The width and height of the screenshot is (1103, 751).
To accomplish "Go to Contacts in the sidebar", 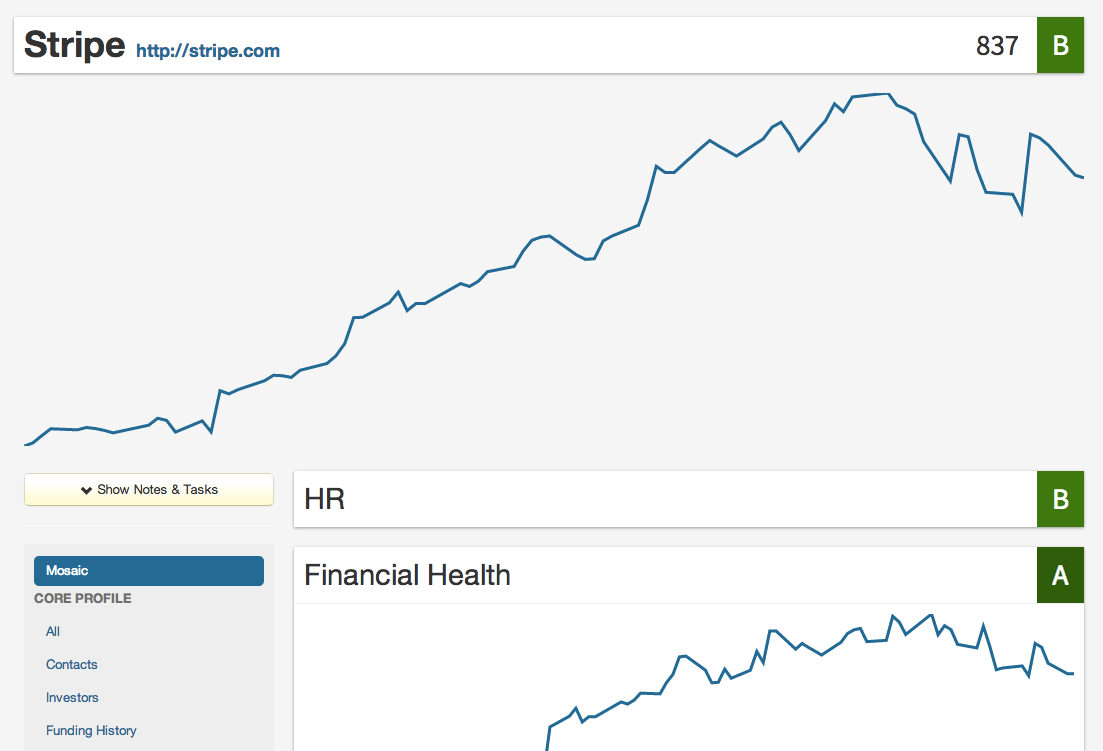I will tap(72, 664).
